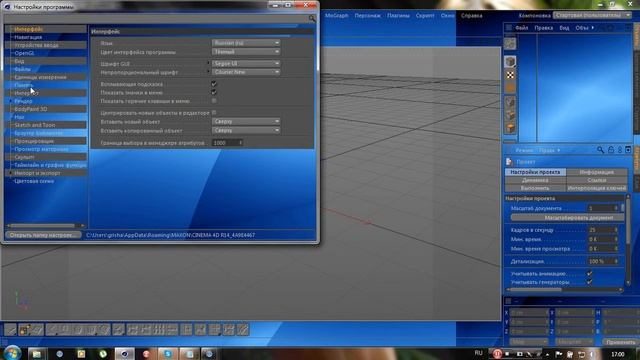
Task: Open the Справка menu
Action: click(471, 16)
